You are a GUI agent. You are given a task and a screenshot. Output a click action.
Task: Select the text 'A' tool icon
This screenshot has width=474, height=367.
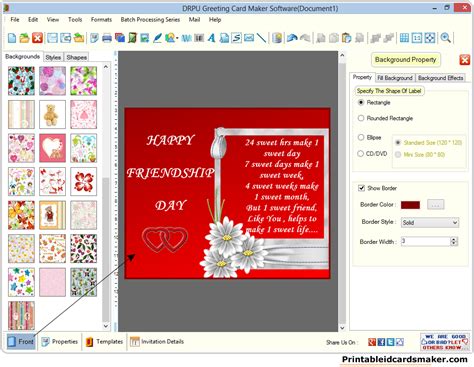[211, 38]
